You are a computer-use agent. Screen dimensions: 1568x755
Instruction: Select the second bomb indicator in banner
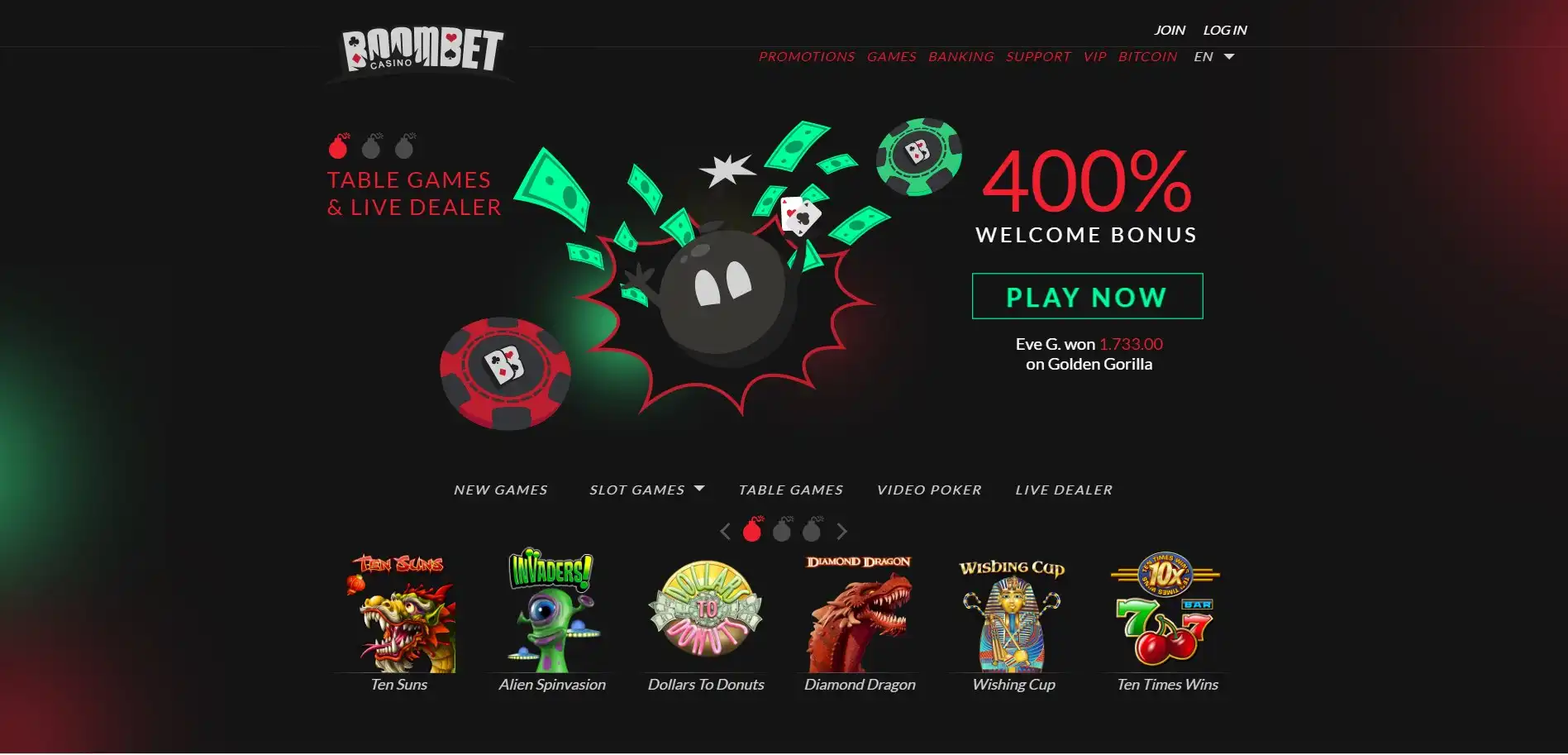[371, 146]
